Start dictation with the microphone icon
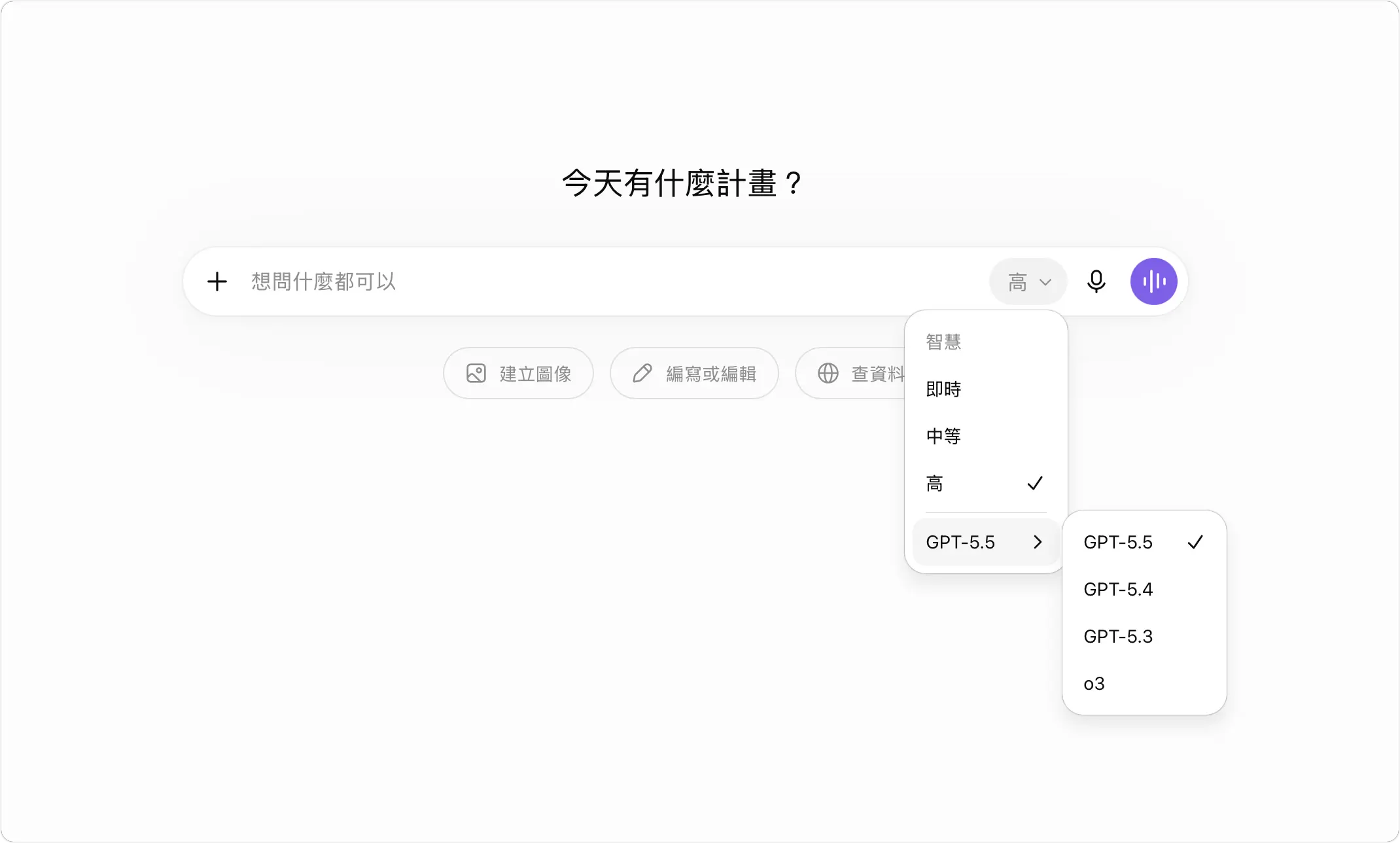The width and height of the screenshot is (1400, 843). [1096, 281]
